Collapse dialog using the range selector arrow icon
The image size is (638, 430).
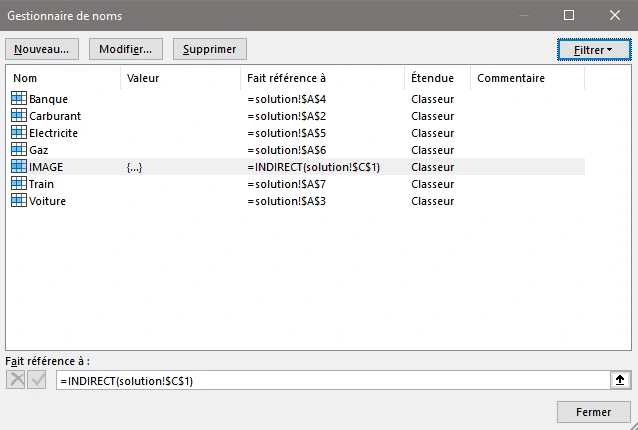[620, 380]
